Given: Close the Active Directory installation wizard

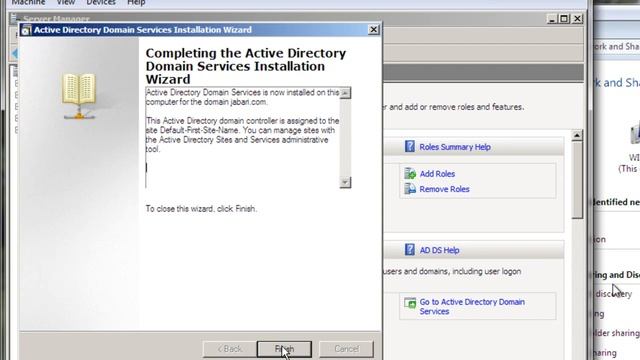Looking at the screenshot, I should coord(373,30).
